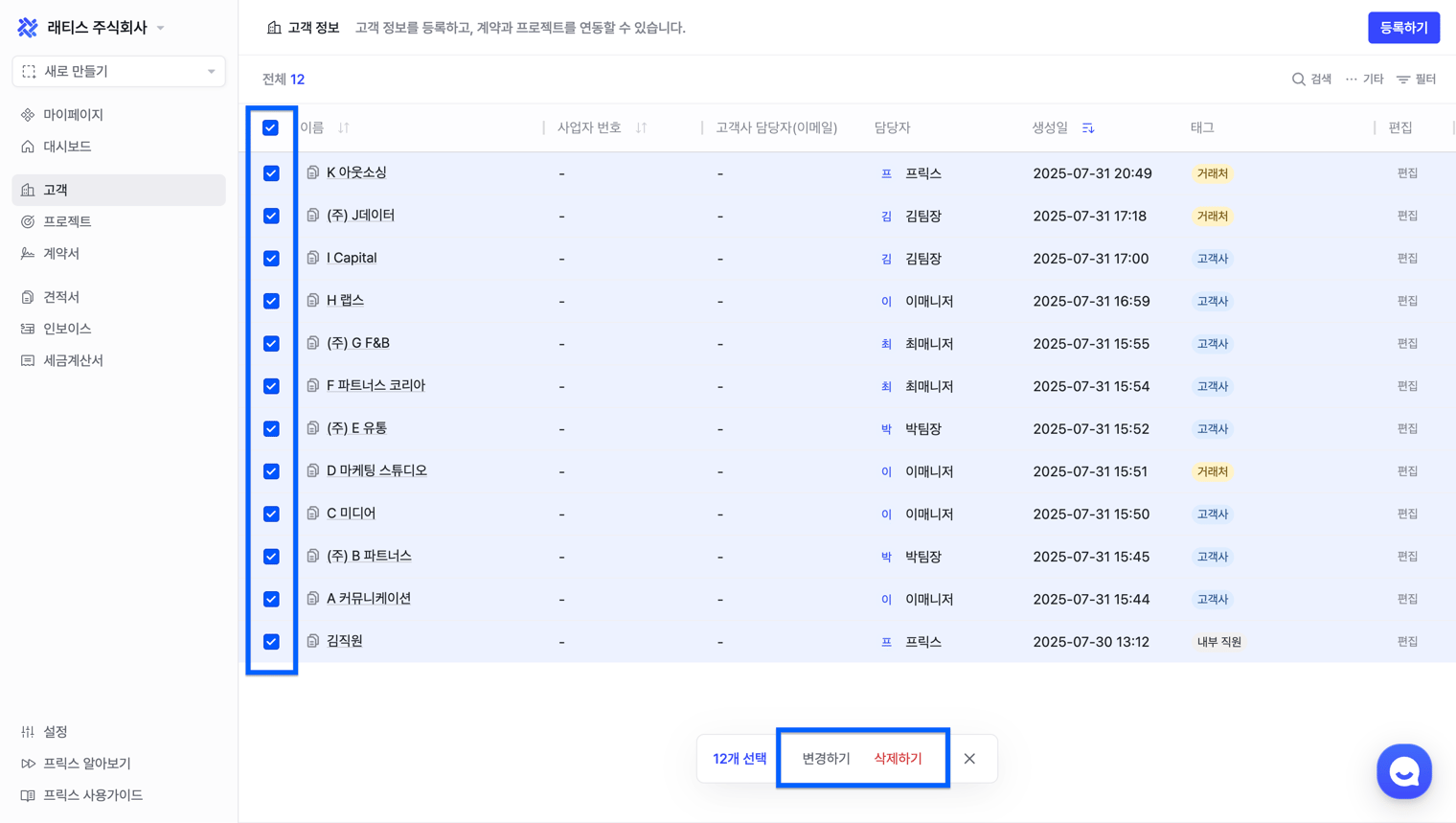
Task: Uncheck the (주) G F&B row checkbox
Action: pos(271,343)
